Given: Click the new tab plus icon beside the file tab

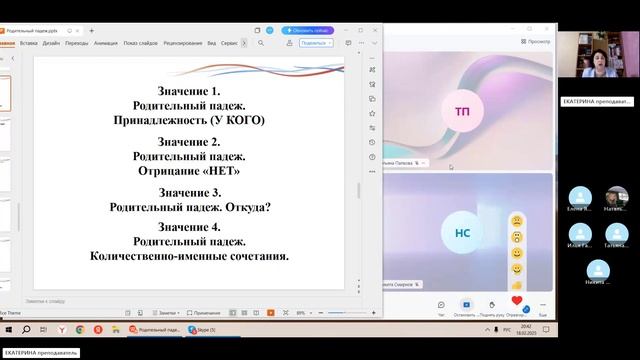Looking at the screenshot, I should [x=91, y=31].
